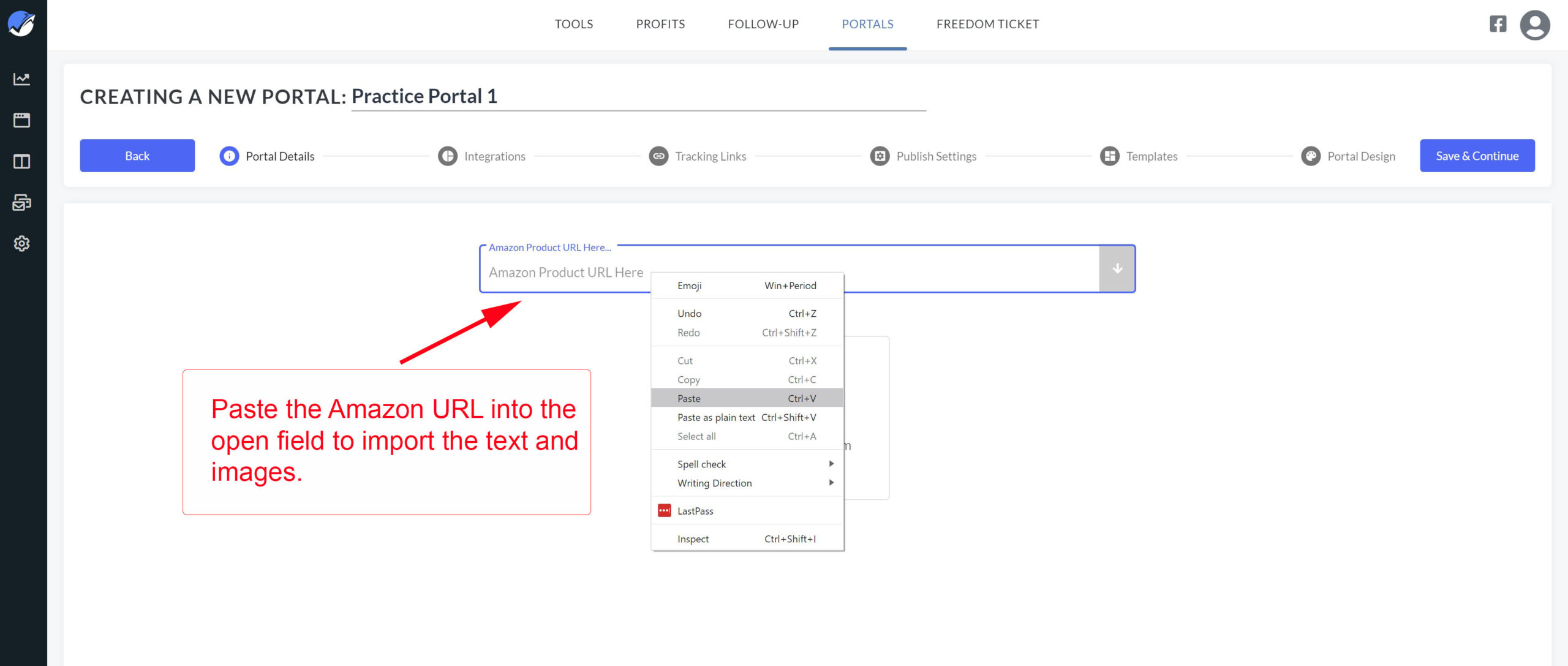This screenshot has width=1568, height=666.
Task: Click the Facebook icon in header
Action: [1498, 24]
